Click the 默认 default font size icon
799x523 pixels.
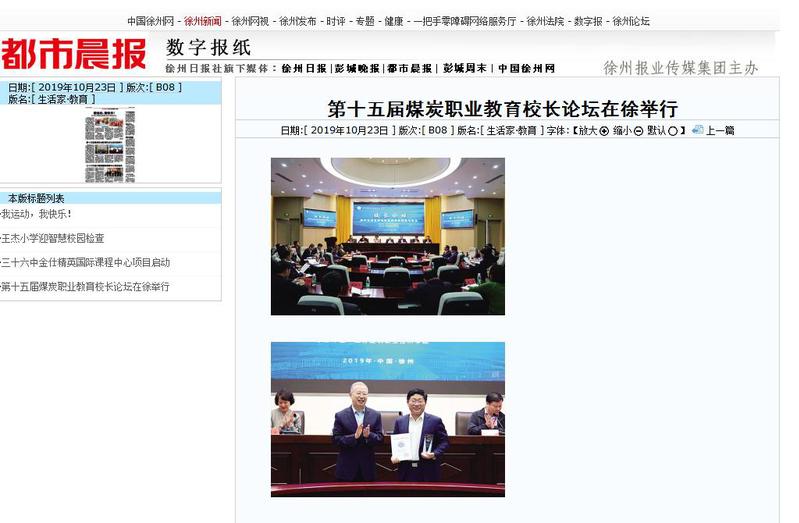click(672, 131)
